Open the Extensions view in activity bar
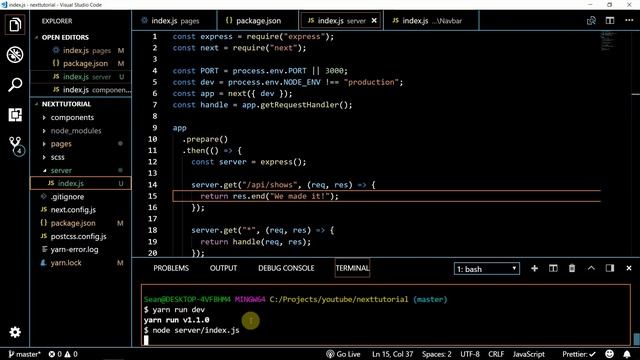The width and height of the screenshot is (640, 360). coord(15,115)
